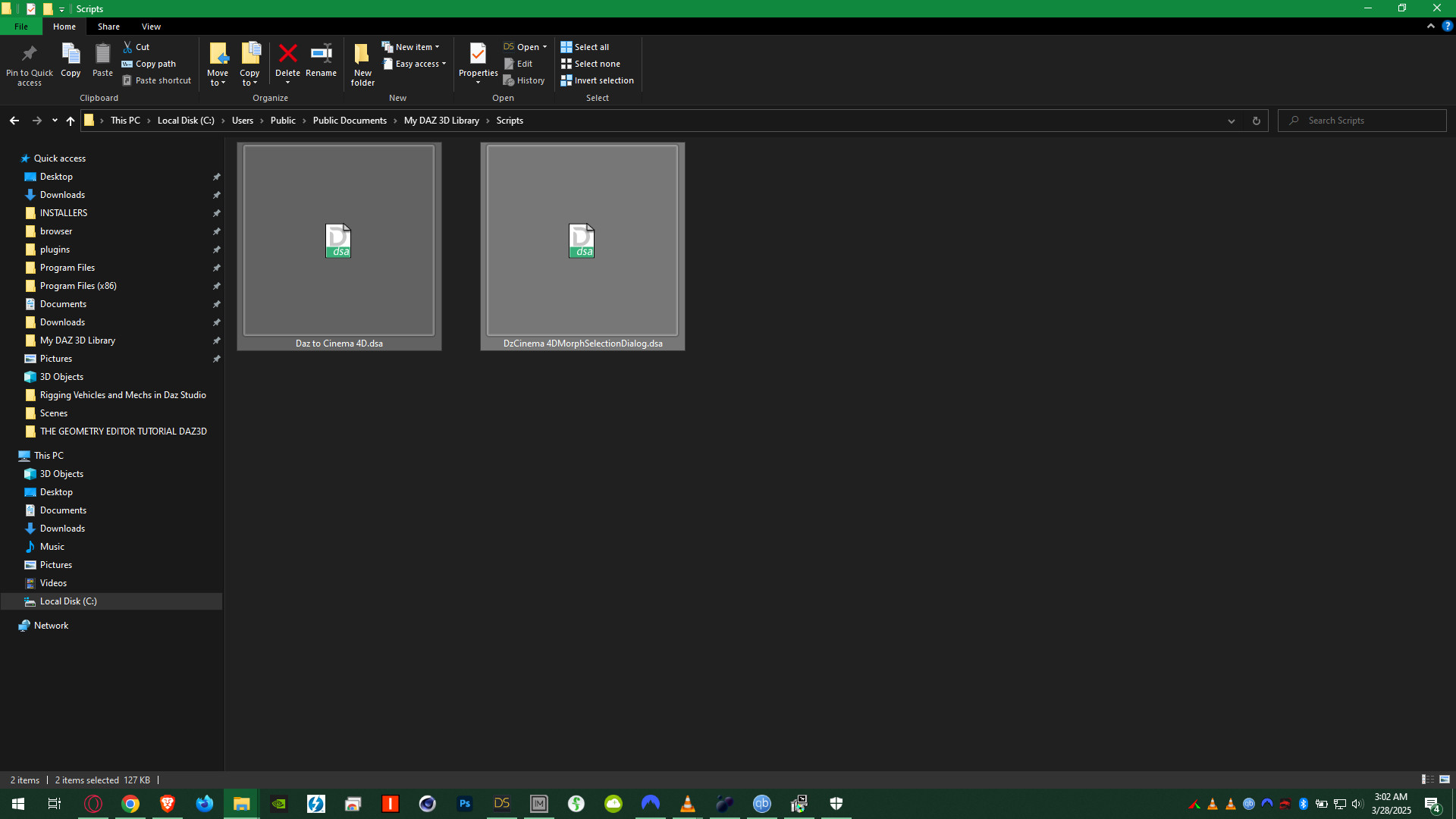Open the Copy to dropdown

(249, 83)
